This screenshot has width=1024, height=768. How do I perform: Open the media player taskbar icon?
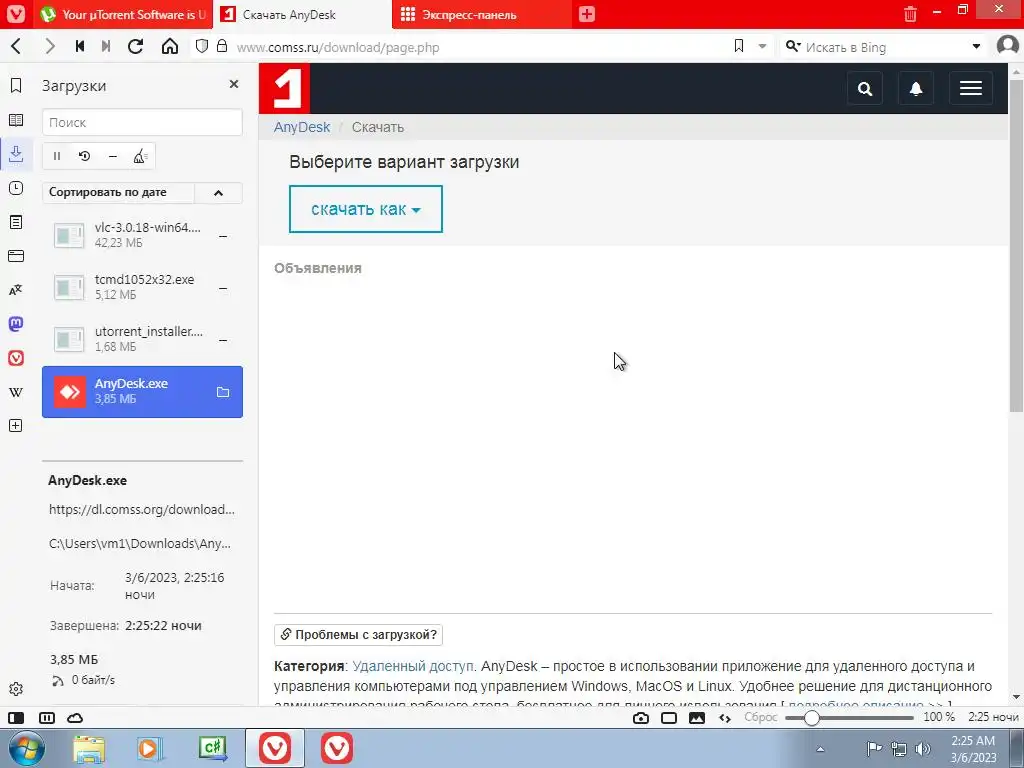[150, 748]
